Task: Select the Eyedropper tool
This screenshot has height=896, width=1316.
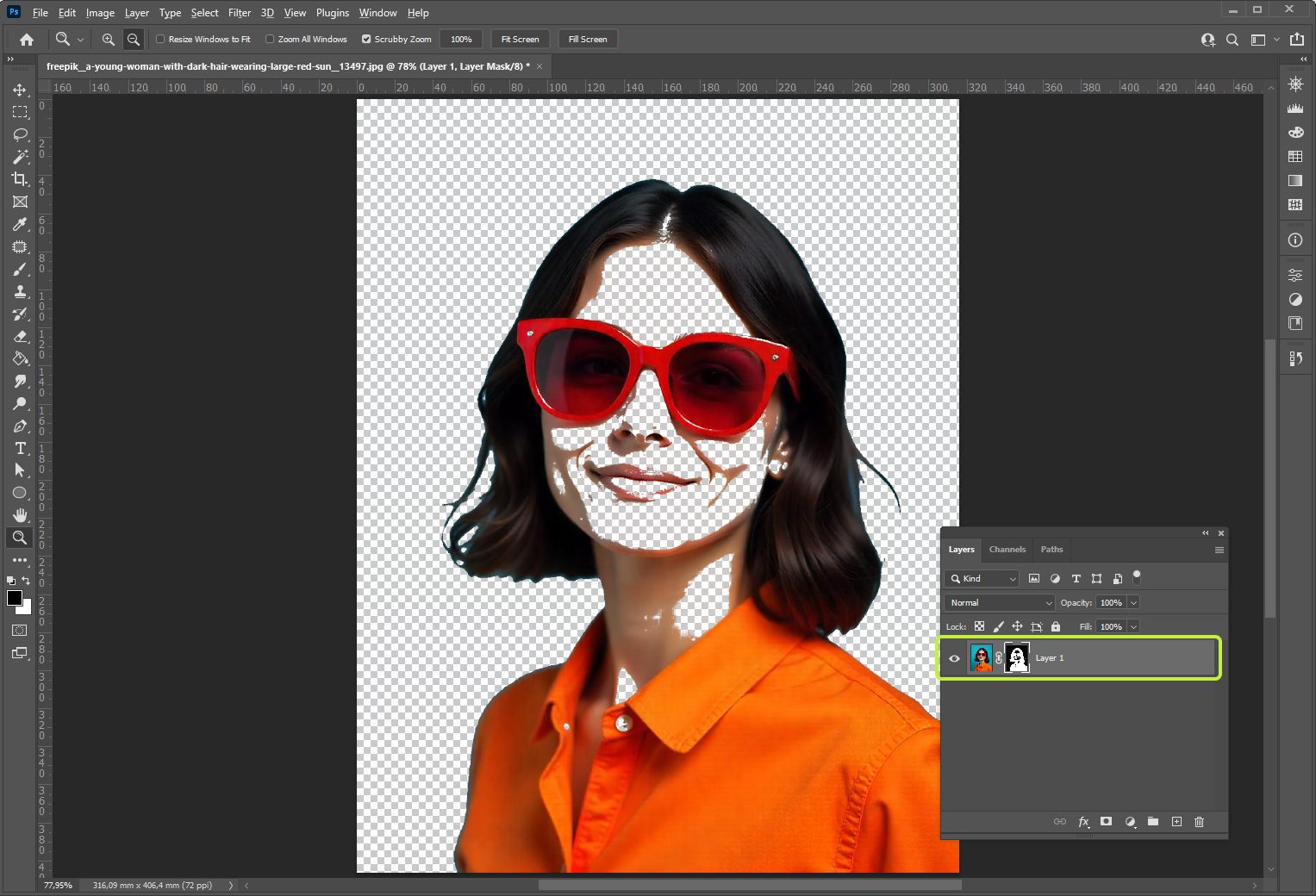Action: tap(20, 224)
